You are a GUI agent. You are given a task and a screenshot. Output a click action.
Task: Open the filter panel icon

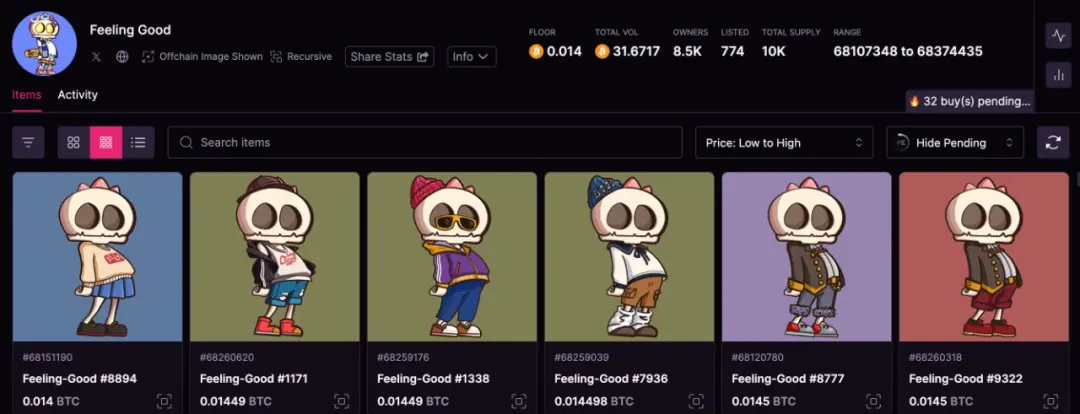click(28, 143)
